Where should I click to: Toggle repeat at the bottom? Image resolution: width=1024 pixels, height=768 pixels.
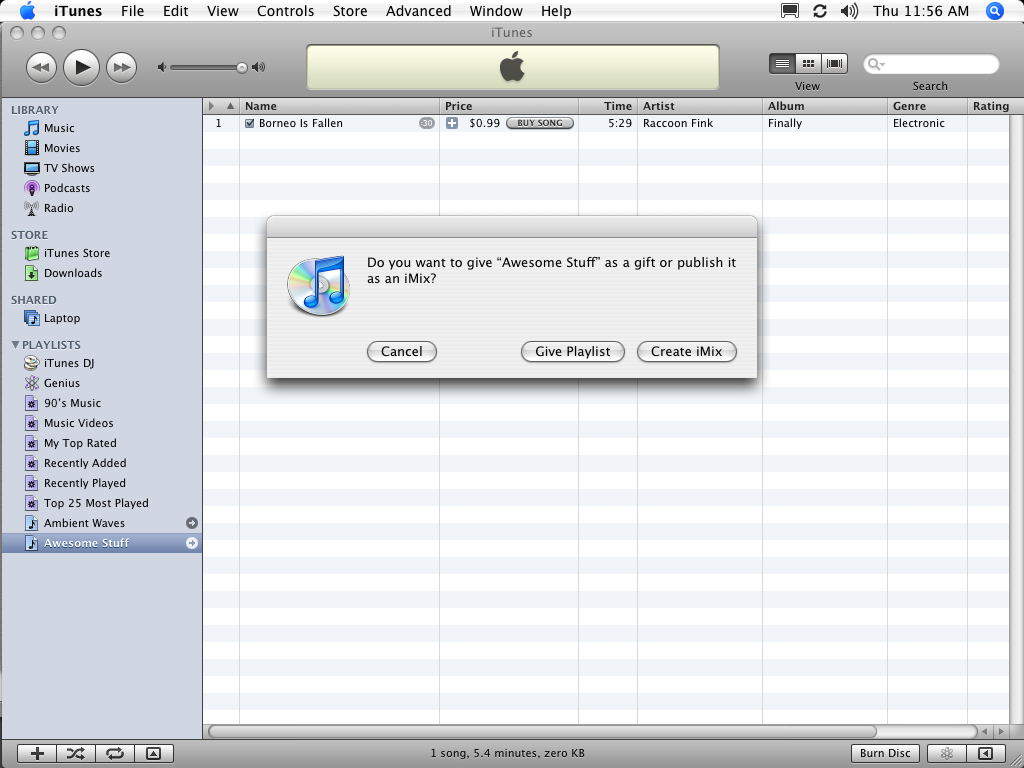pos(115,754)
